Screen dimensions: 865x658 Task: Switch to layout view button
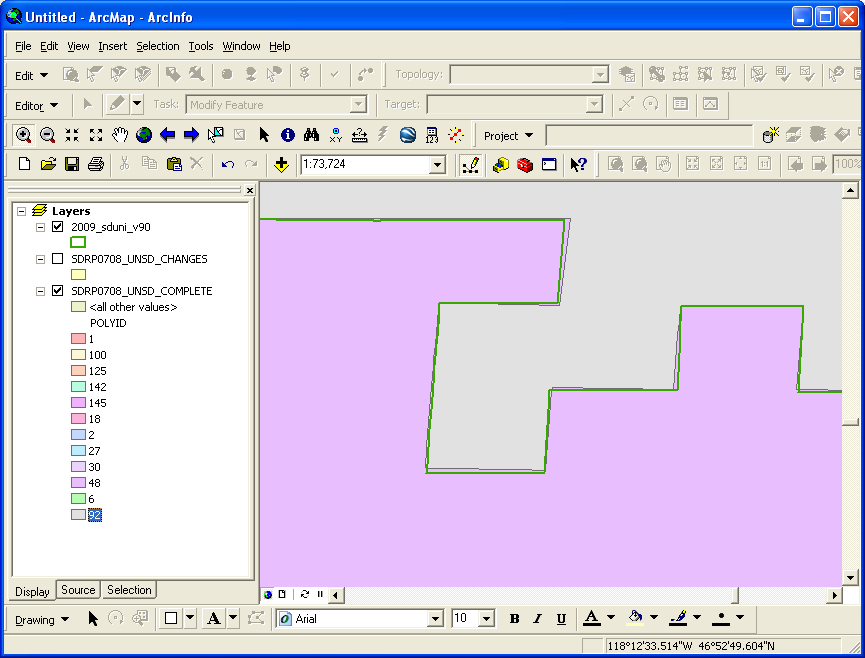point(282,595)
